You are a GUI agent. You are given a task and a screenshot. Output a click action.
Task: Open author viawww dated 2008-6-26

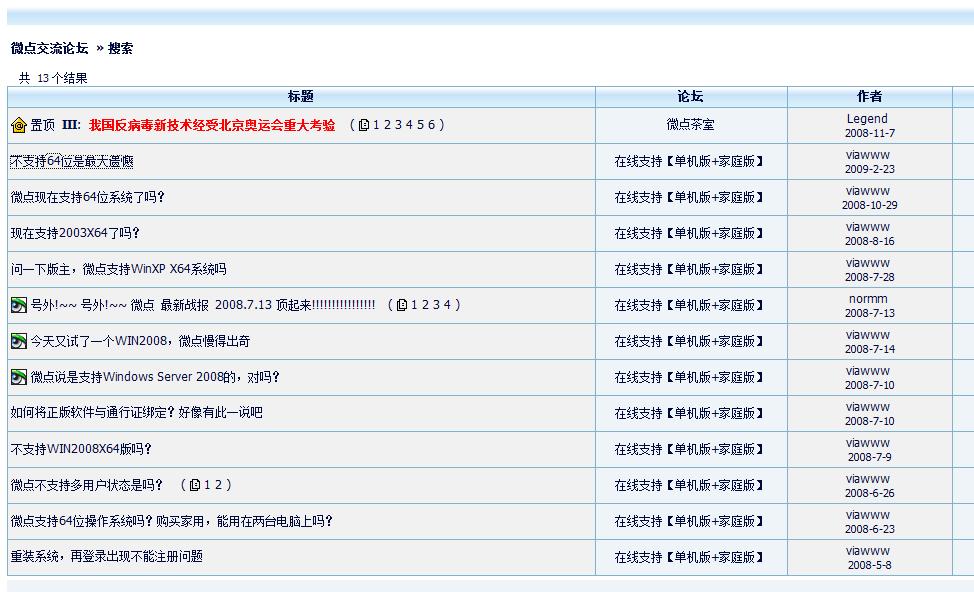pyautogui.click(x=868, y=479)
